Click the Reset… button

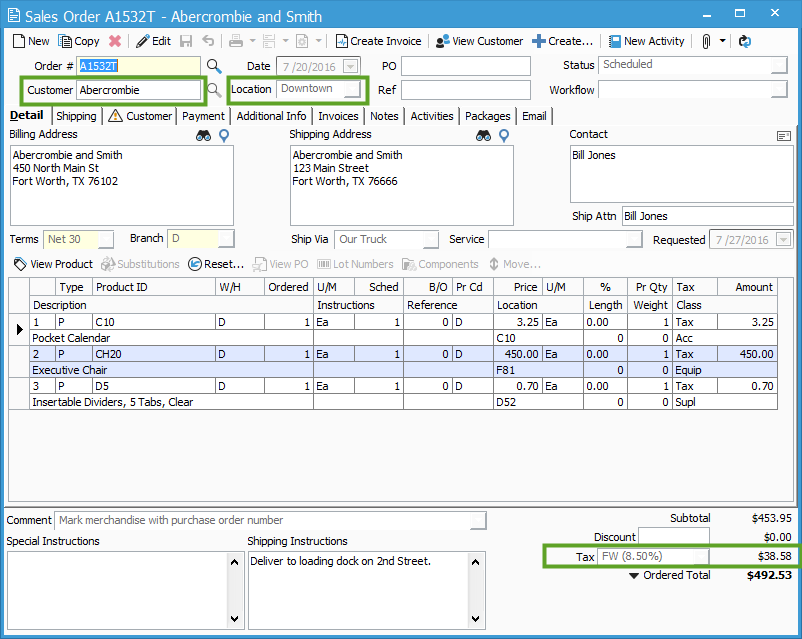(x=216, y=264)
